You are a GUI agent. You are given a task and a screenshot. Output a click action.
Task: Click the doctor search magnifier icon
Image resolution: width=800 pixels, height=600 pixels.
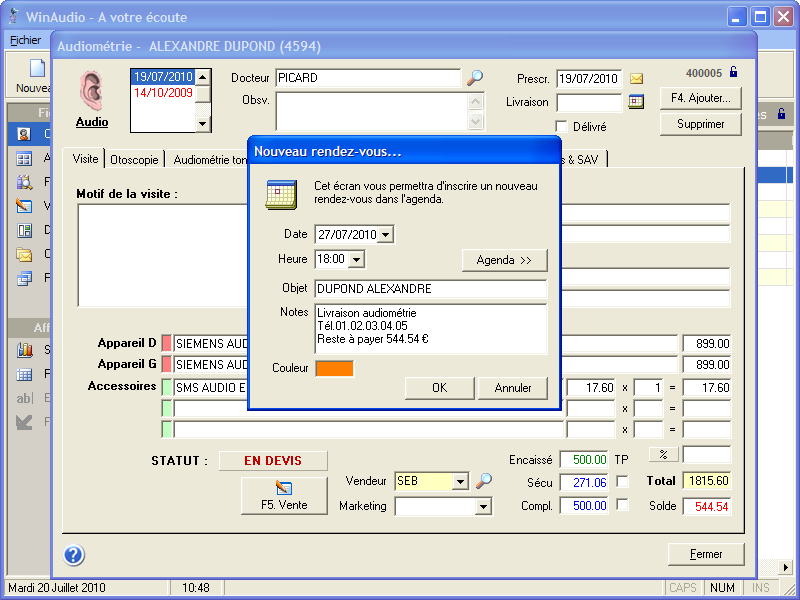pyautogui.click(x=475, y=78)
